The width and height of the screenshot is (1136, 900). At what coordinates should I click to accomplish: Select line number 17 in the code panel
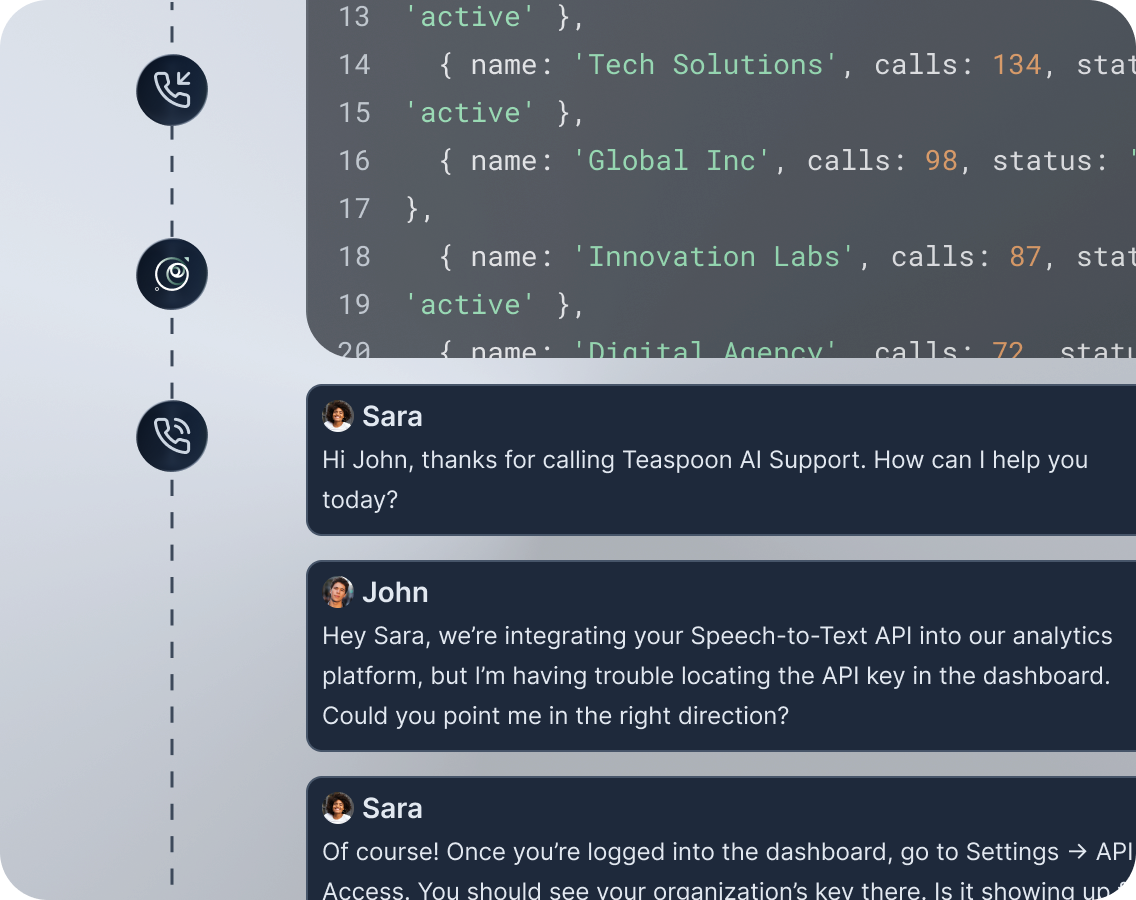(x=355, y=208)
